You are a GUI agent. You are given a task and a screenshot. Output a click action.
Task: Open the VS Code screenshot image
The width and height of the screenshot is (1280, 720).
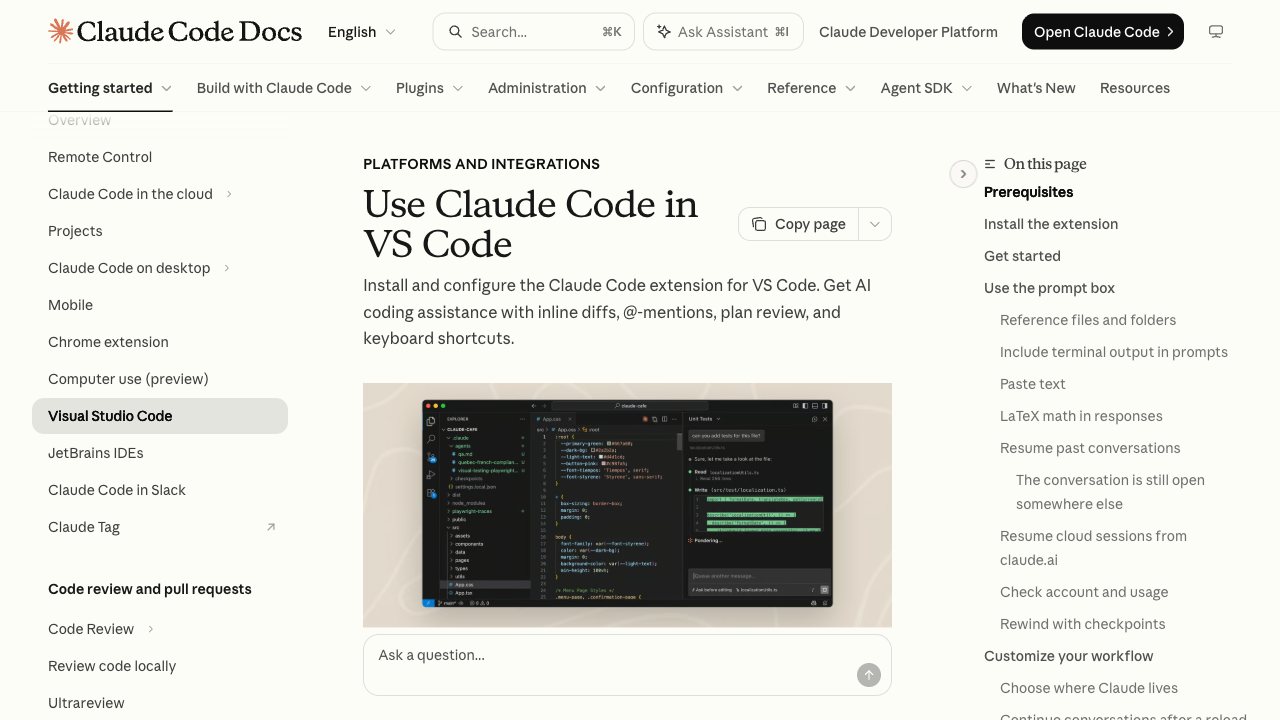coord(627,505)
